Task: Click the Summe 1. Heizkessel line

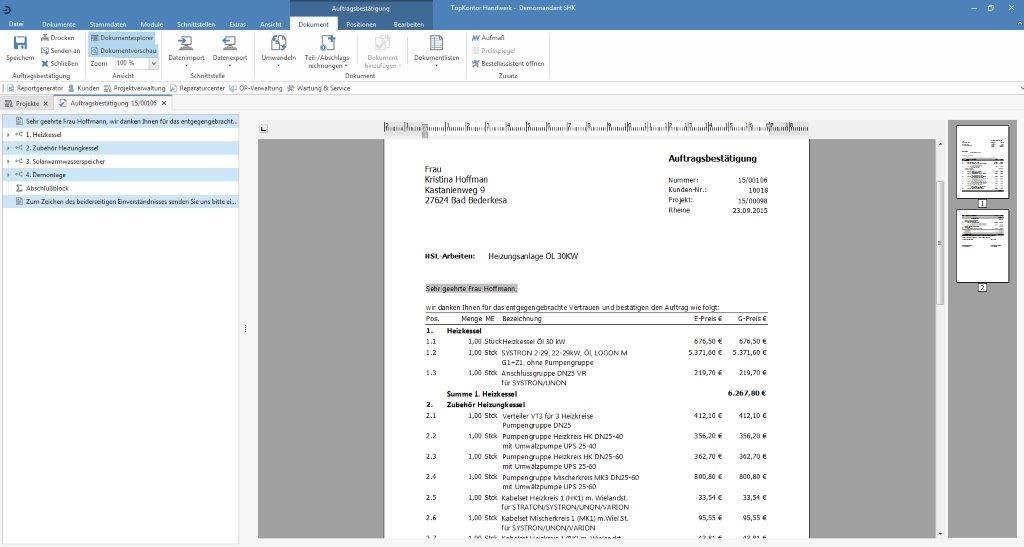Action: pos(482,394)
